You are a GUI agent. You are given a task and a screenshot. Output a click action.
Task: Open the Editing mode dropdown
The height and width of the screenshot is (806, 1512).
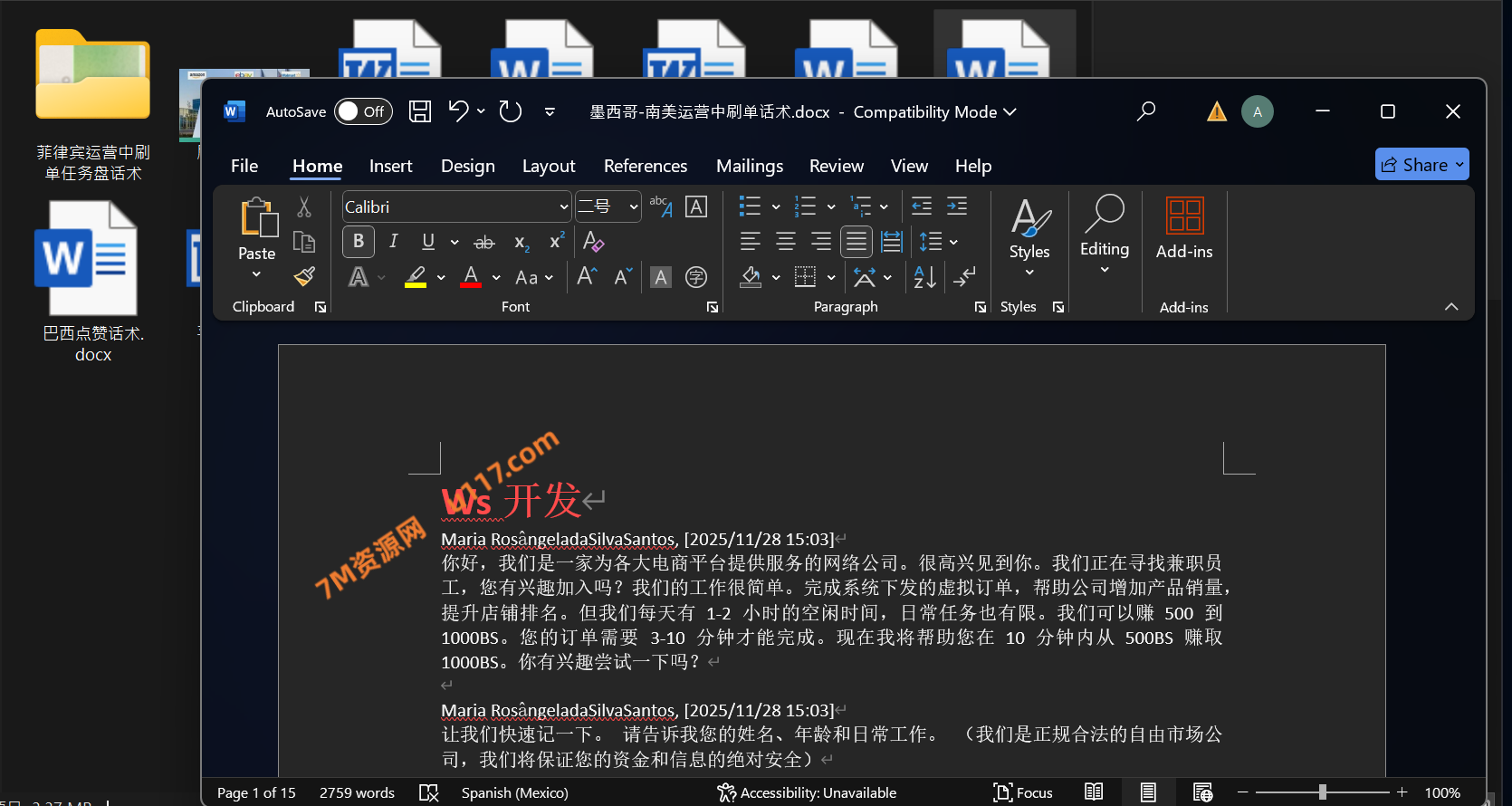(x=1105, y=235)
